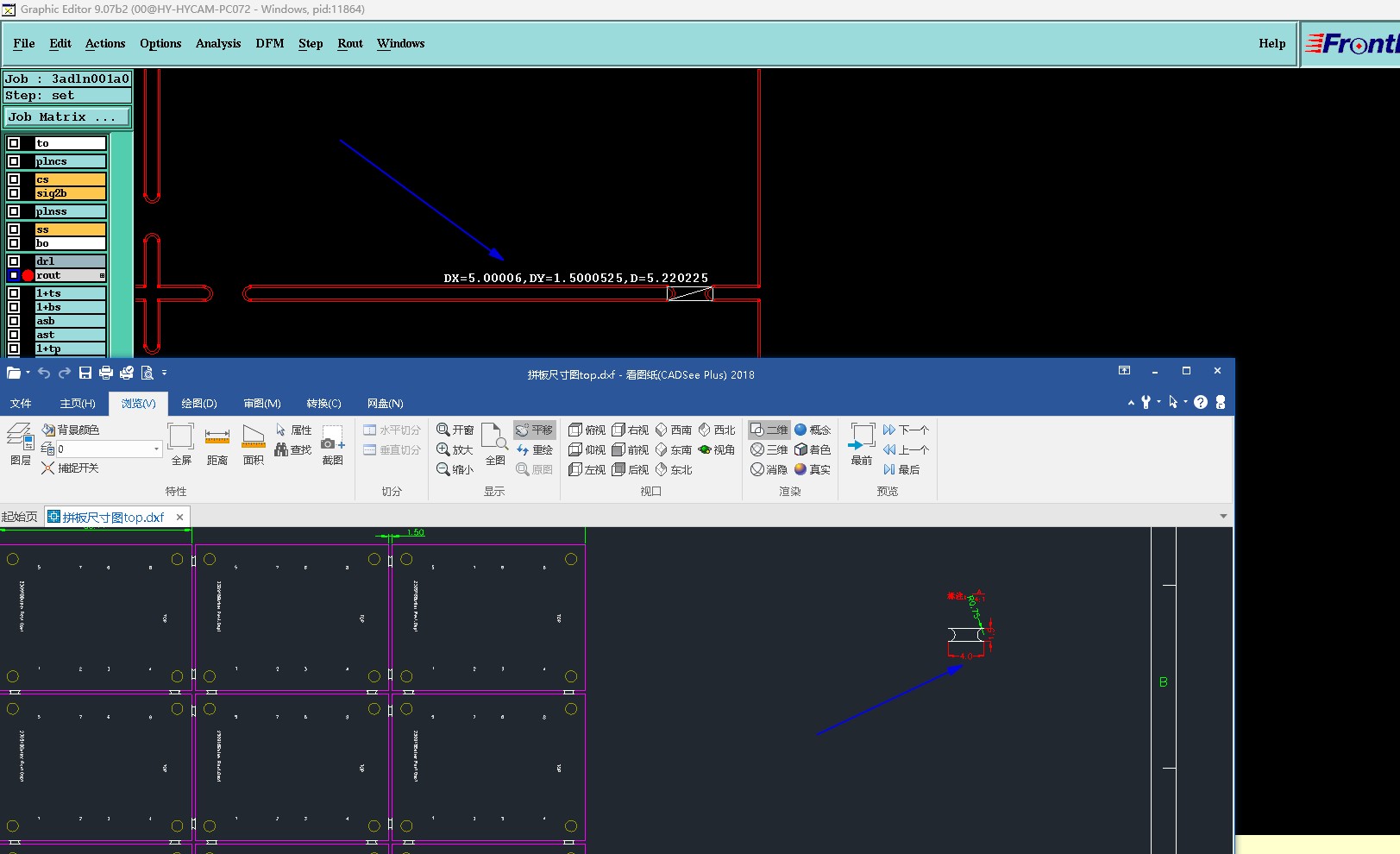Image resolution: width=1400 pixels, height=854 pixels.
Task: Click 背景颜色 background color button
Action: [x=71, y=430]
